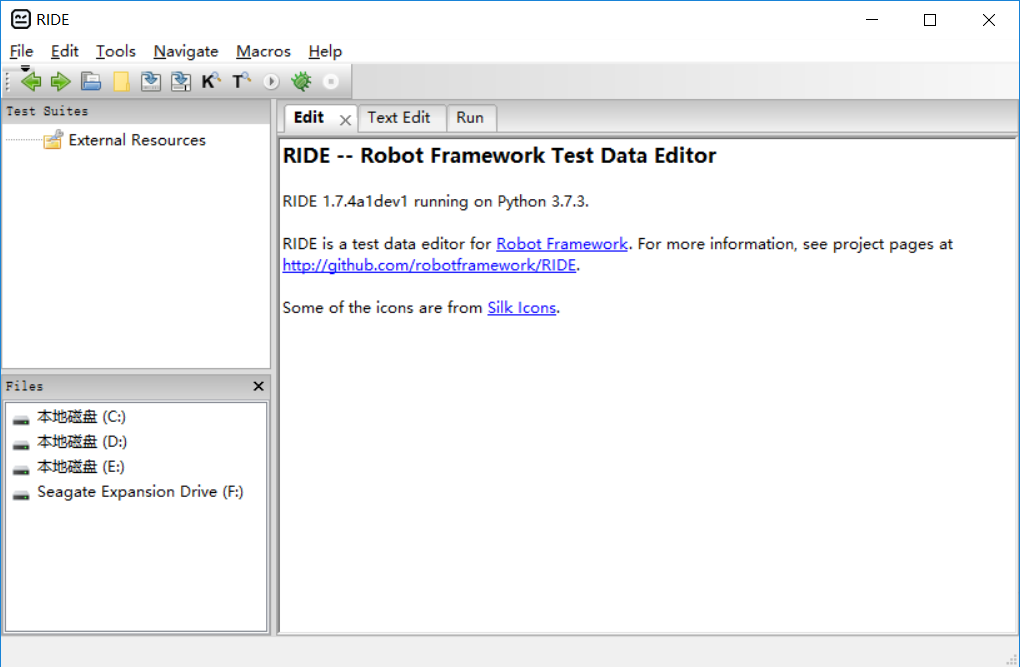Click the green bug debug icon
1020x667 pixels.
tap(301, 81)
